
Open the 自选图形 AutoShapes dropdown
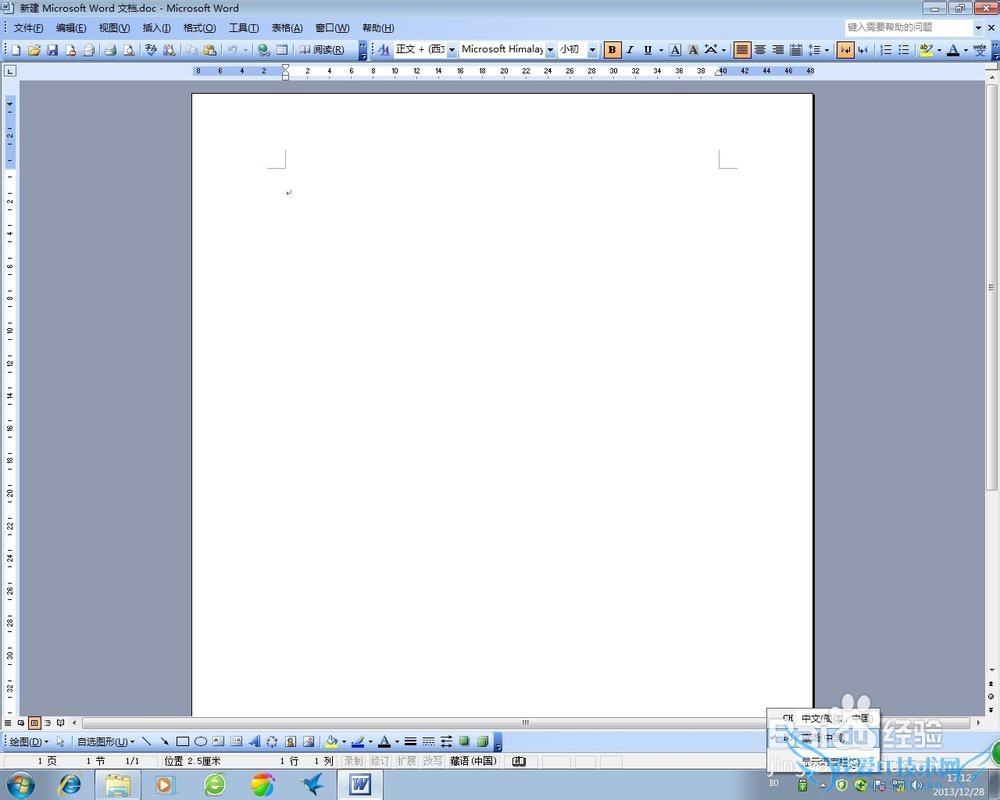pyautogui.click(x=106, y=741)
